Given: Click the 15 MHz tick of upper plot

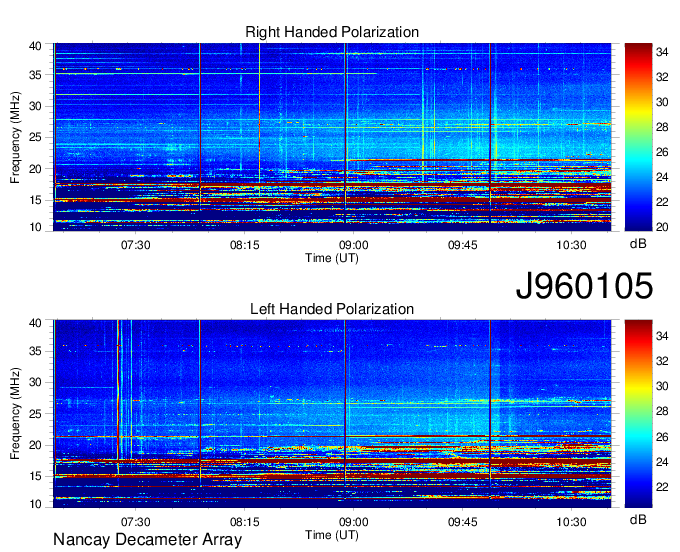Looking at the screenshot, I should tap(36, 200).
